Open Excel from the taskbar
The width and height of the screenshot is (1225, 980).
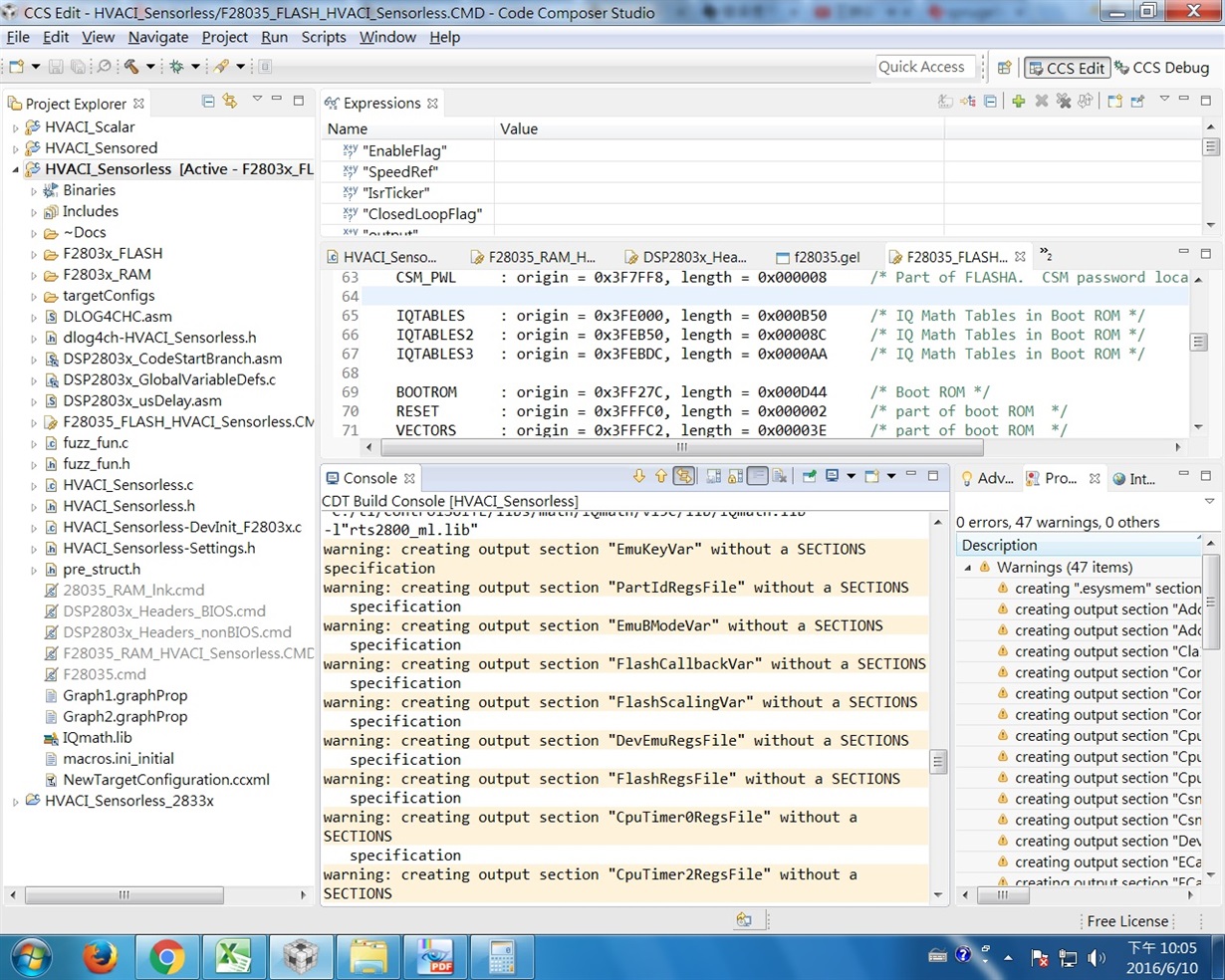[x=233, y=958]
